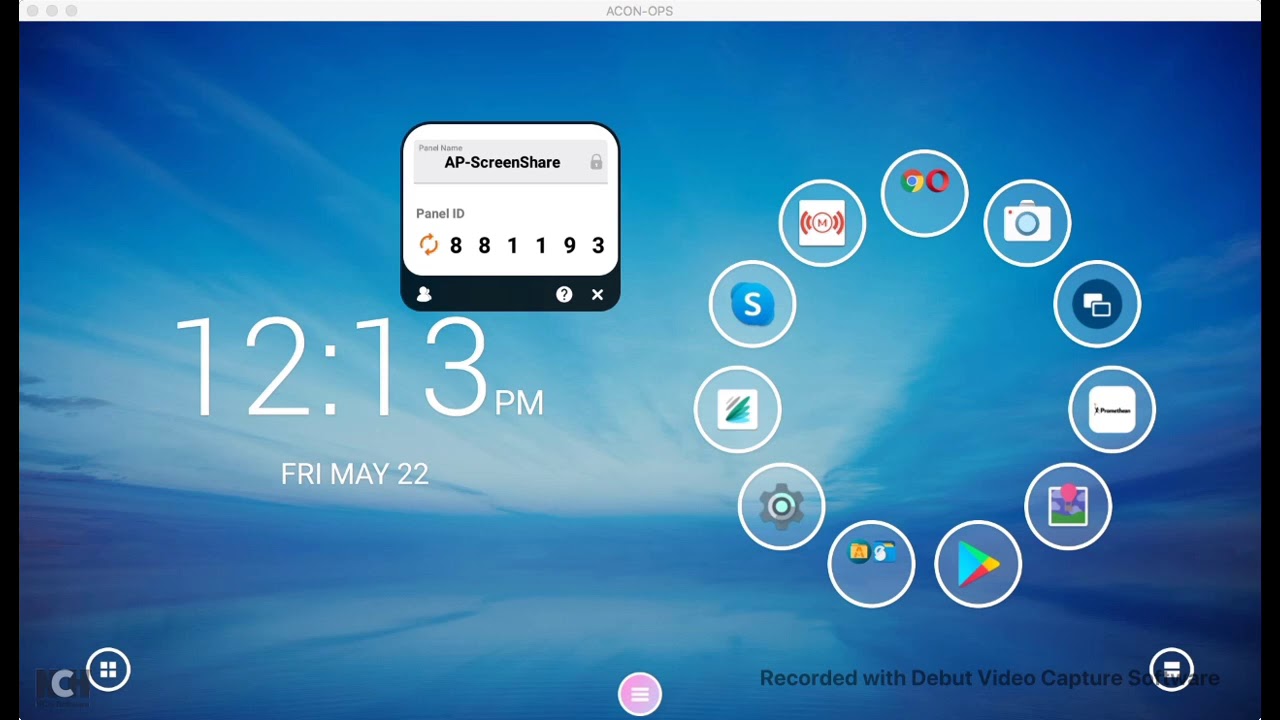Open the Chrome and Opera browsers folder
This screenshot has height=720, width=1280.
[x=924, y=193]
